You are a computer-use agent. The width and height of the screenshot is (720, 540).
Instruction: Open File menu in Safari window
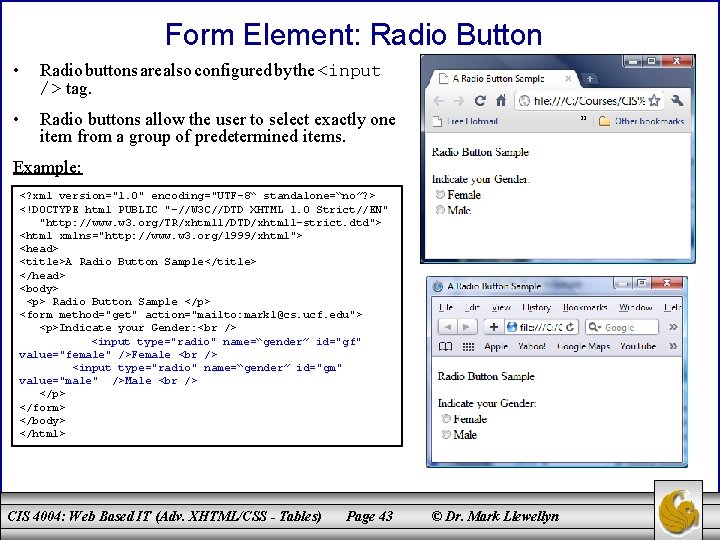446,307
